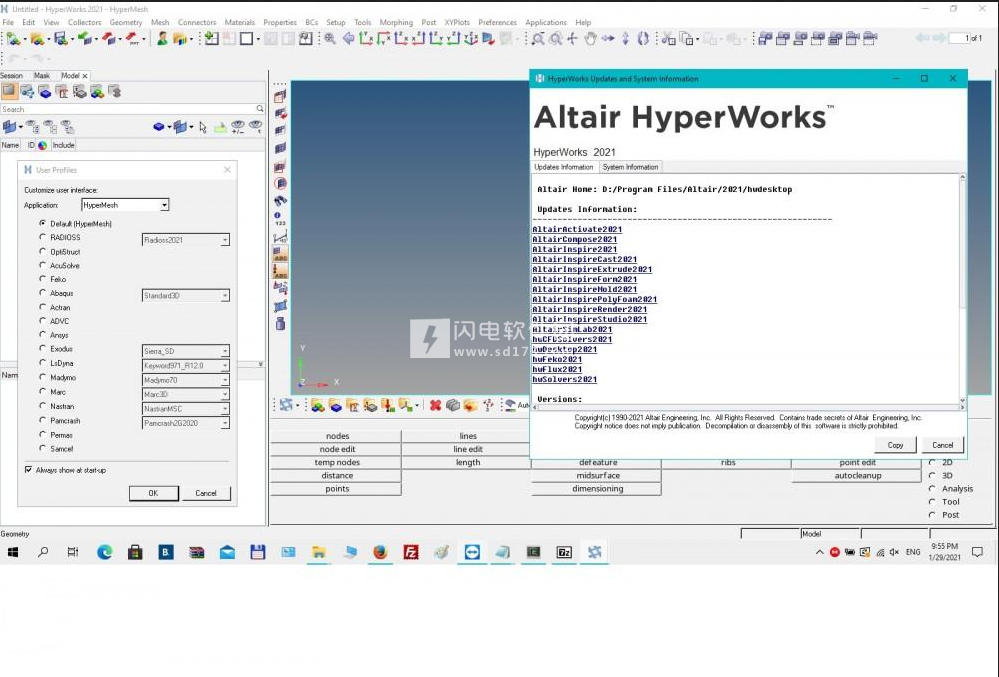Switch to the Mask tab
The image size is (999, 677).
click(41, 75)
